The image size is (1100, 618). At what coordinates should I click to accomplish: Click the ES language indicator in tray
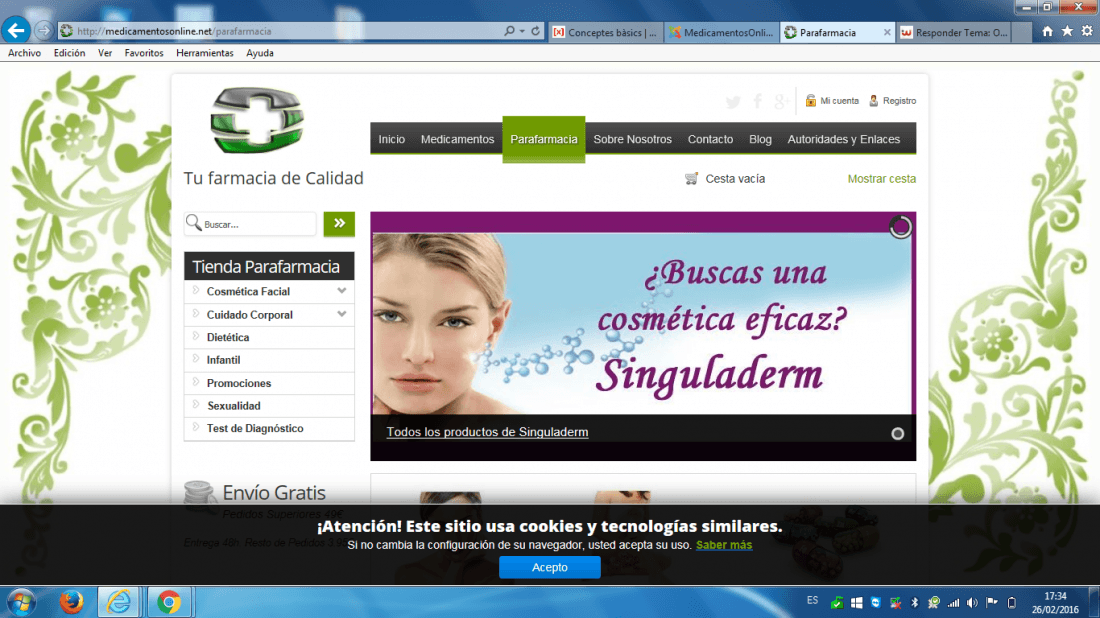point(812,600)
